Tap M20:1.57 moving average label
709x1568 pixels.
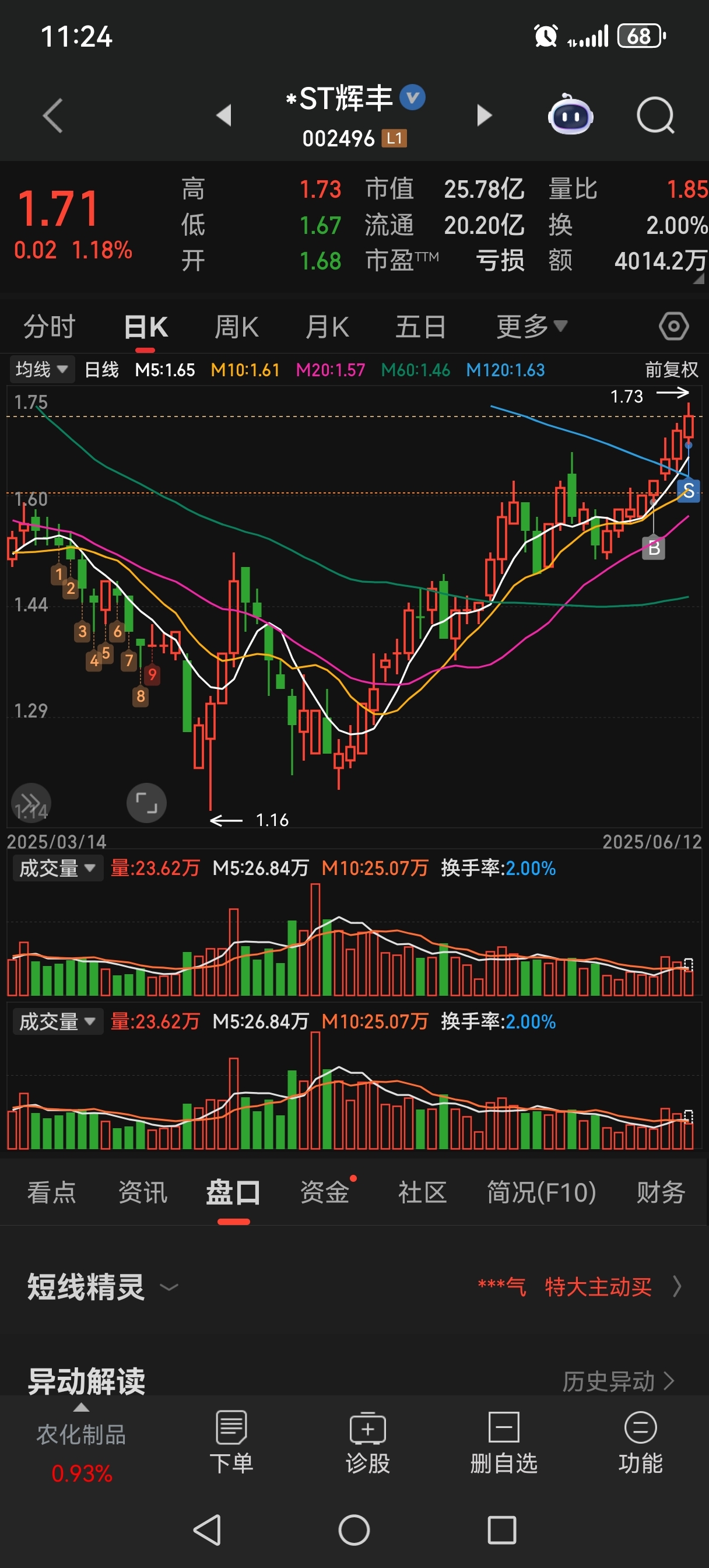pyautogui.click(x=331, y=369)
